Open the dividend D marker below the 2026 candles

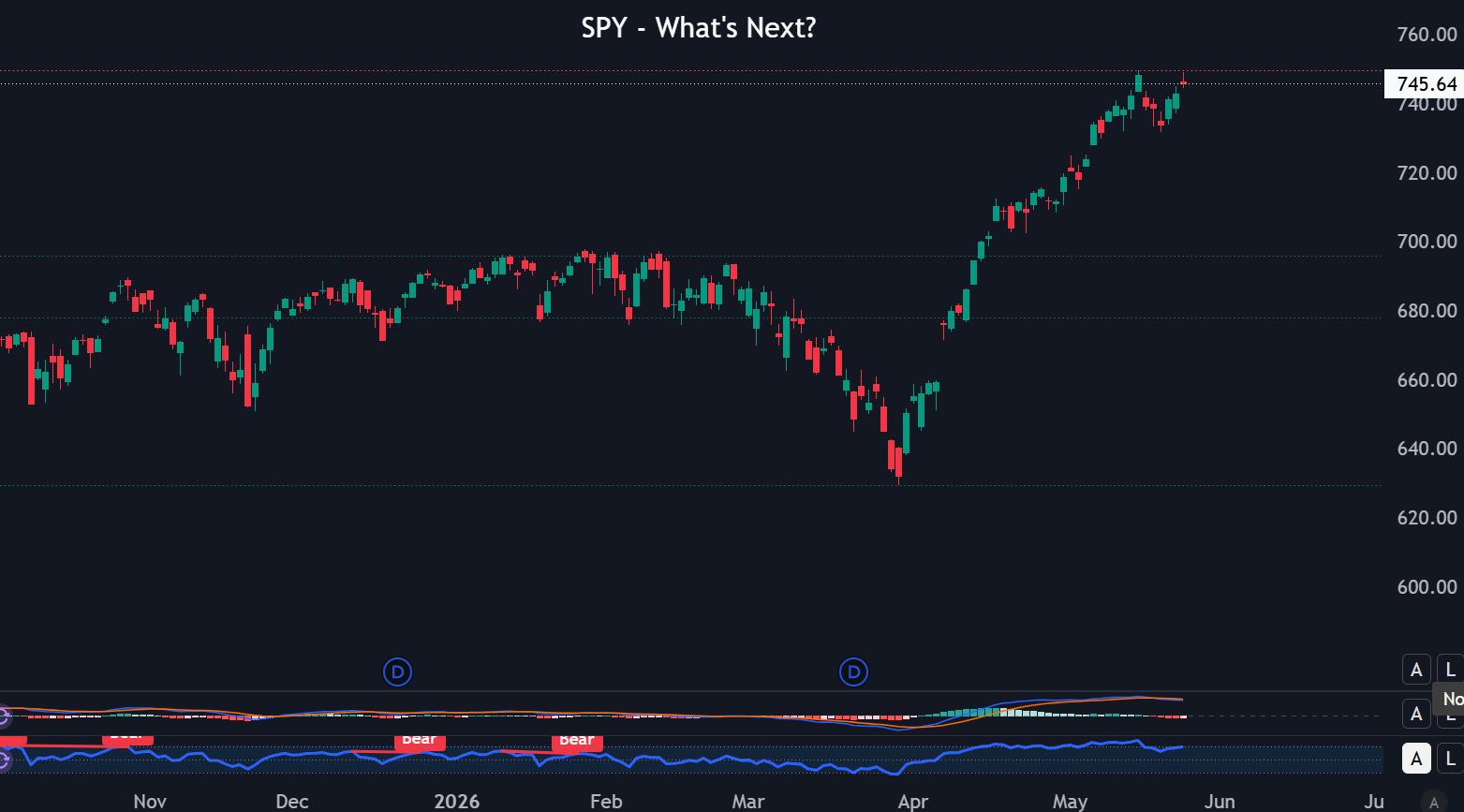coord(398,672)
